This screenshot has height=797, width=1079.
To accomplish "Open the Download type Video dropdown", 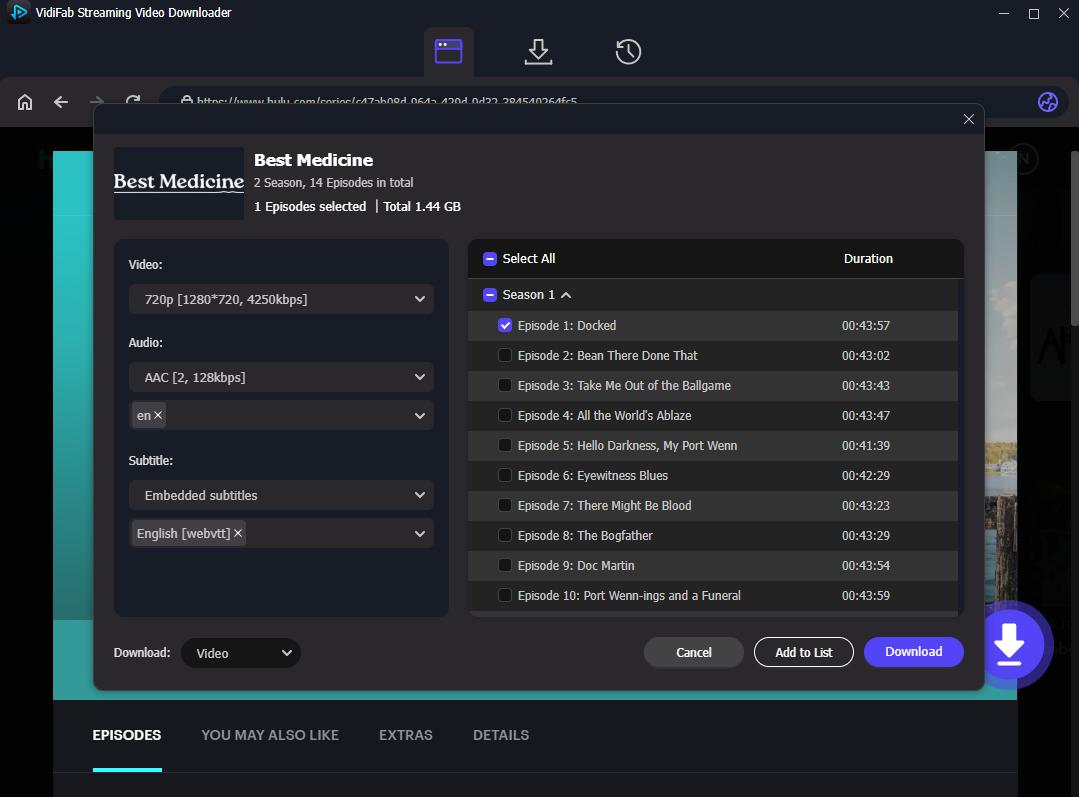I will pos(241,653).
